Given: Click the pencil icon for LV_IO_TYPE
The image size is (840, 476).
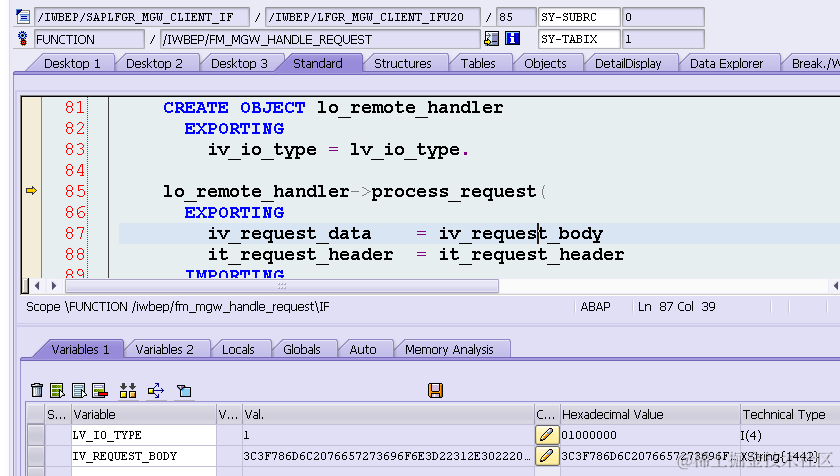Looking at the screenshot, I should (x=546, y=435).
